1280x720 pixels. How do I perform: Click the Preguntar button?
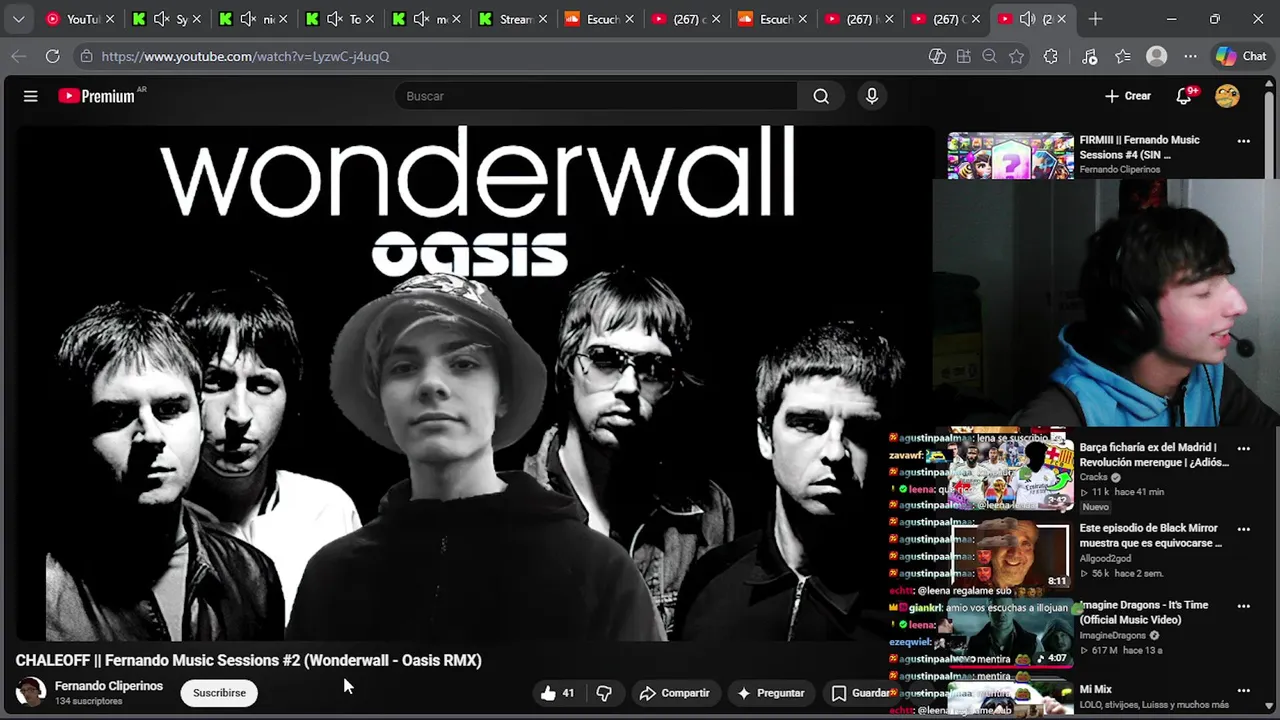click(x=770, y=693)
